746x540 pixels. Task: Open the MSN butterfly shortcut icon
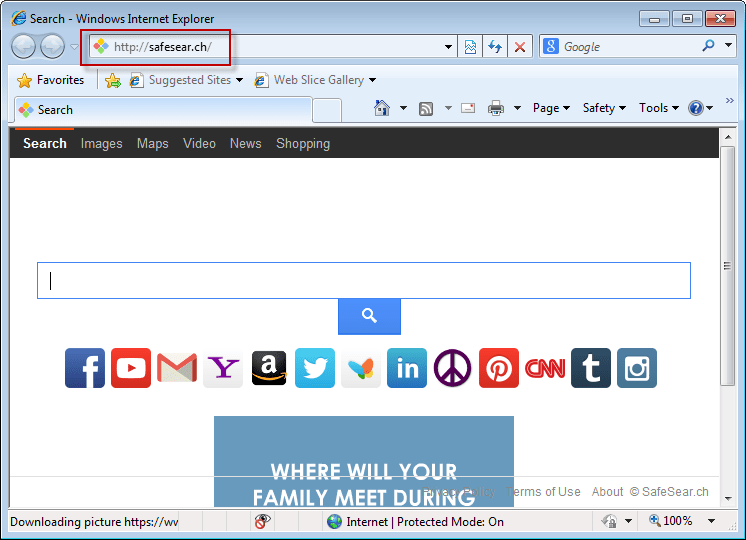tap(361, 368)
